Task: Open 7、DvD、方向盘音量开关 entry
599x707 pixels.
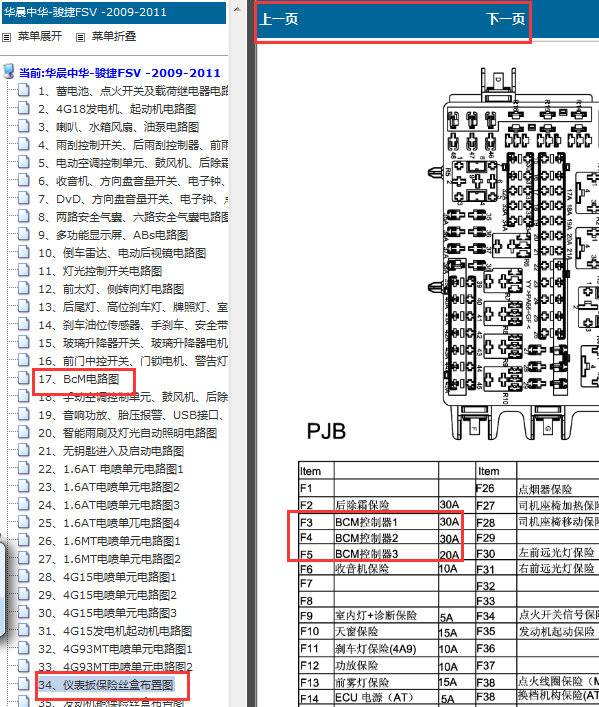Action: click(x=133, y=199)
